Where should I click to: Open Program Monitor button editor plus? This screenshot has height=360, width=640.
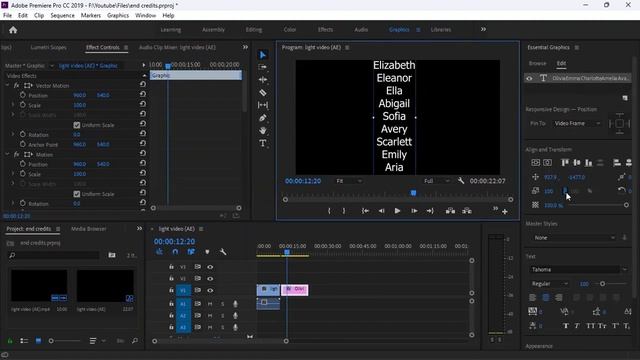point(505,211)
